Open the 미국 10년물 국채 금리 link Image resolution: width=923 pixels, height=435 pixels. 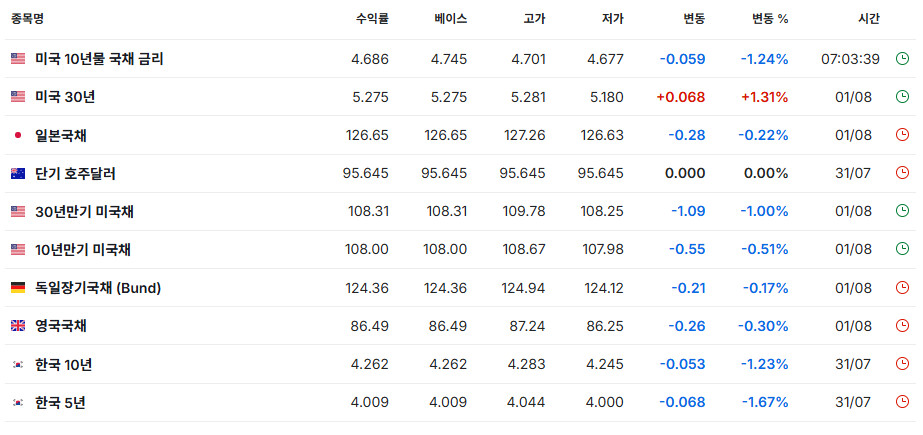[99, 58]
